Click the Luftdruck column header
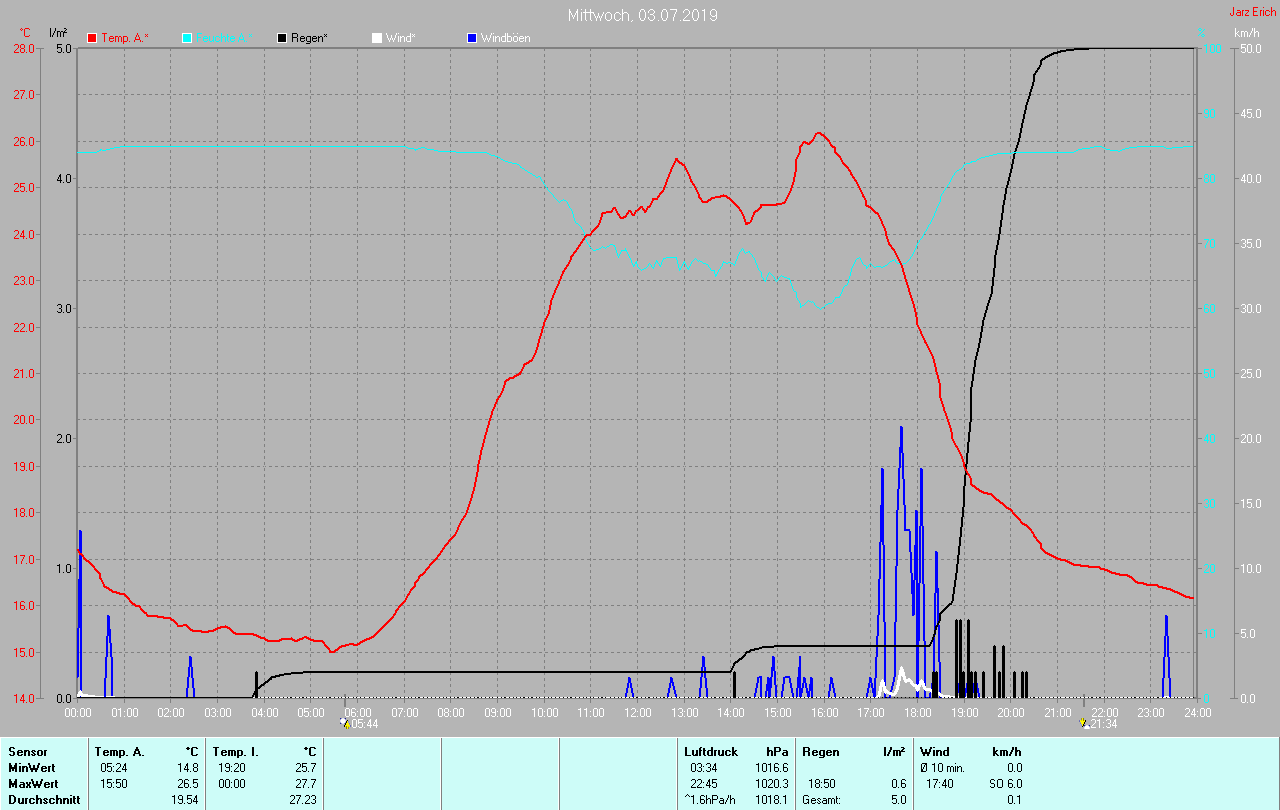The height and width of the screenshot is (810, 1280). click(710, 751)
